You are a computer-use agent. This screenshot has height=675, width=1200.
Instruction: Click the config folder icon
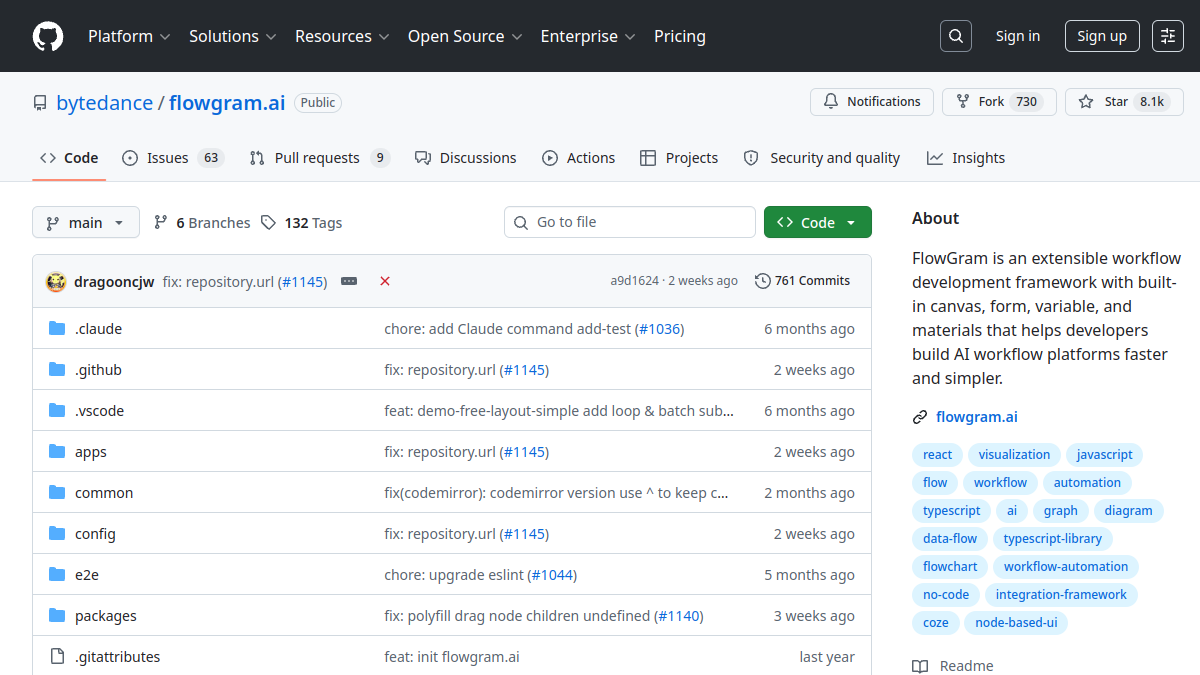coord(57,534)
